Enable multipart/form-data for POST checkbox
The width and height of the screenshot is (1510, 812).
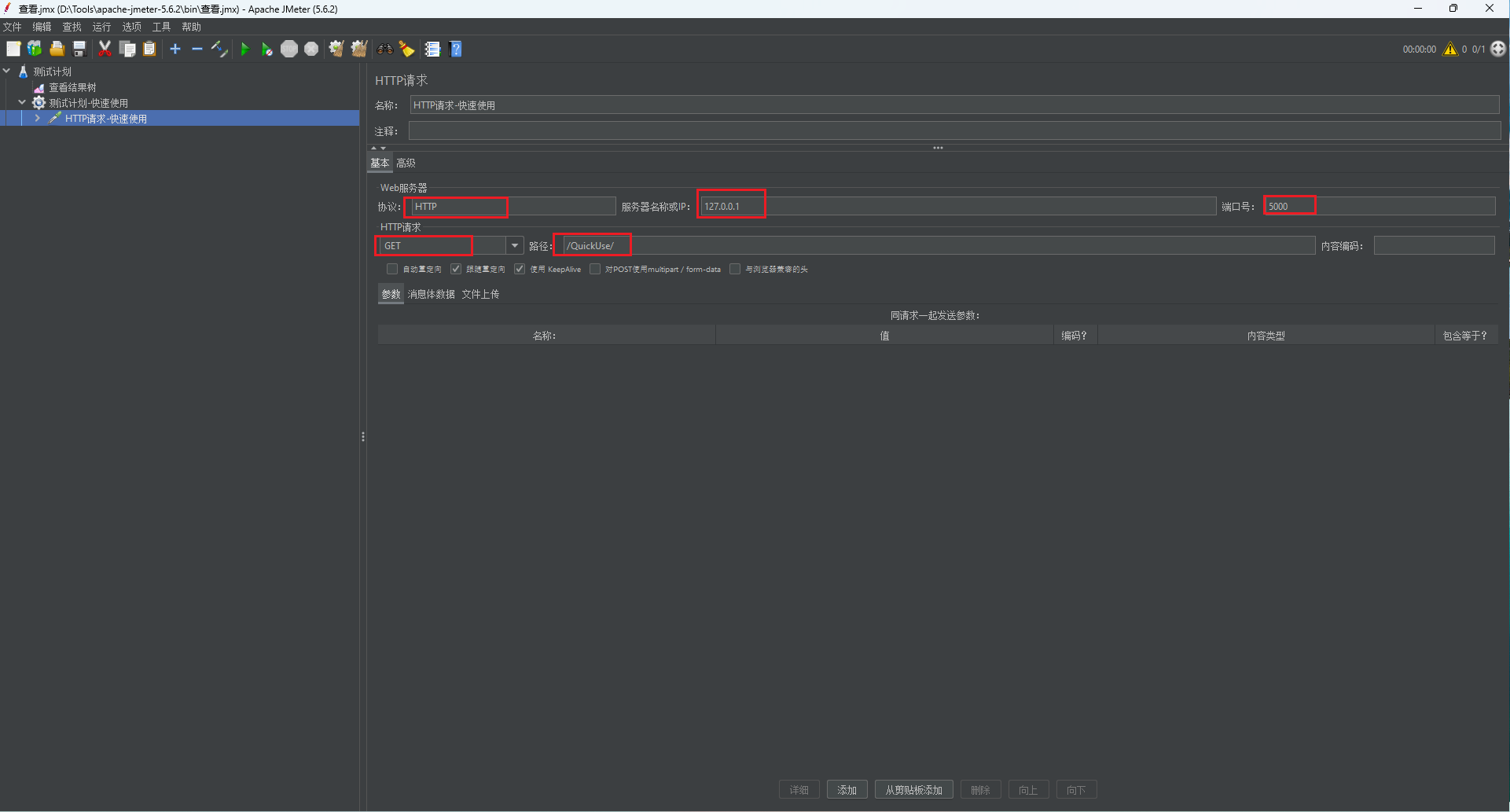pos(595,269)
